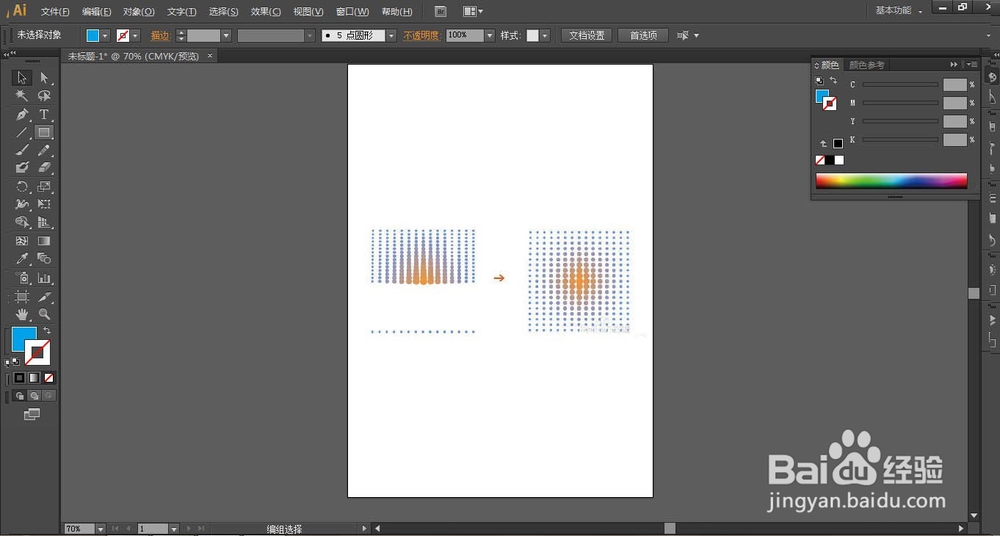Viewport: 1000px width, 536px height.
Task: Select the Warp (Width) tool
Action: (22, 204)
